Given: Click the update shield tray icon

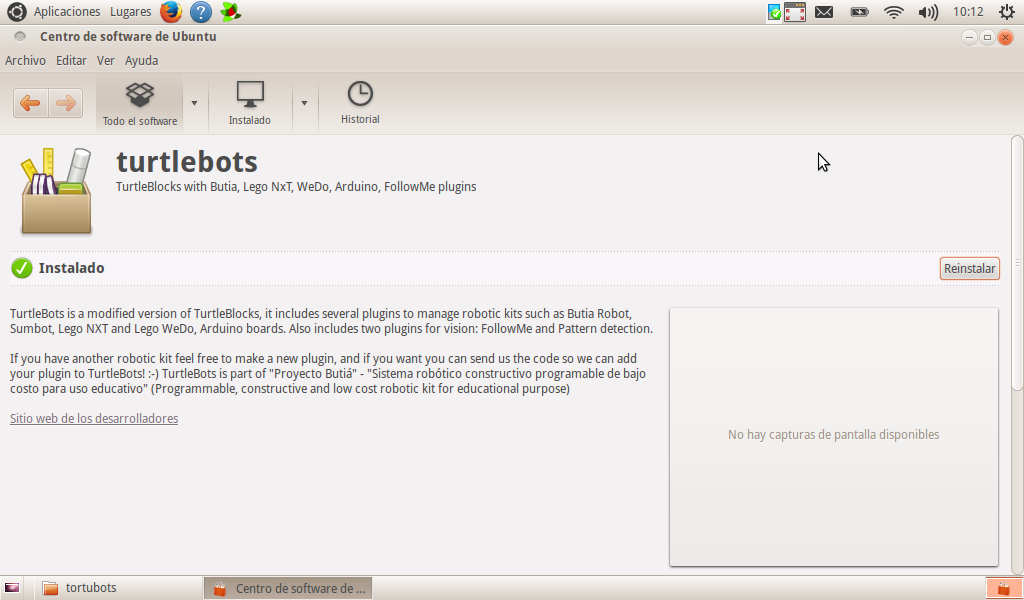Looking at the screenshot, I should coord(774,12).
